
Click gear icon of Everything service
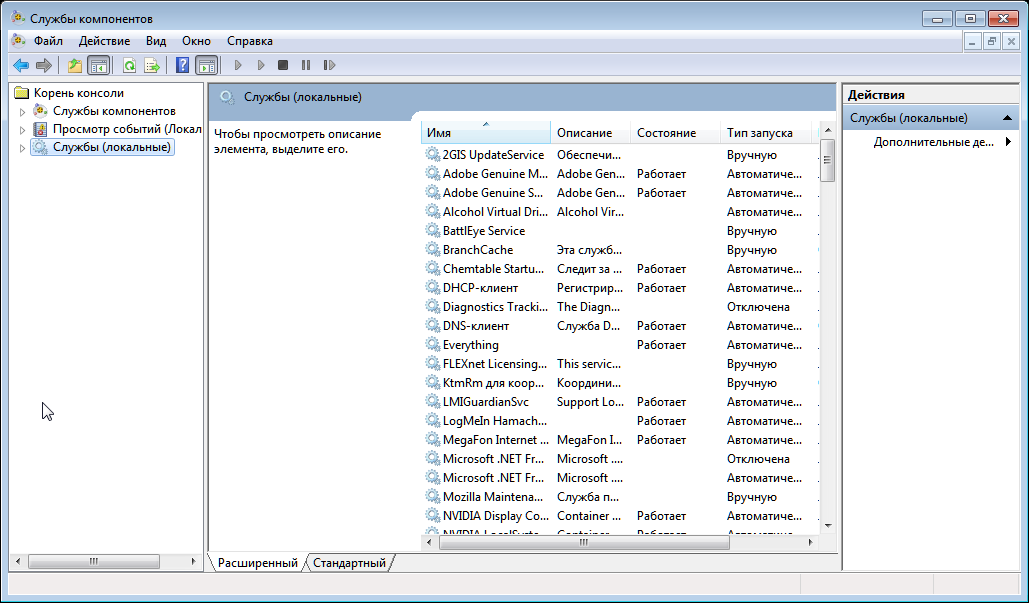432,344
